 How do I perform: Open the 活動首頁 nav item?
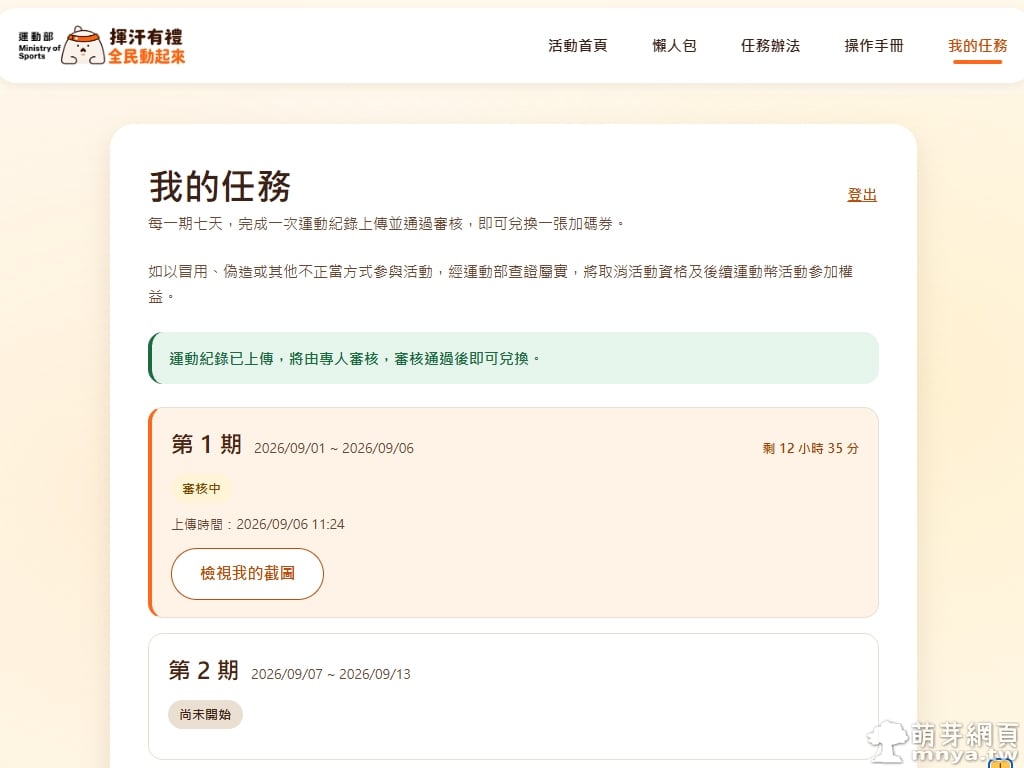coord(578,46)
